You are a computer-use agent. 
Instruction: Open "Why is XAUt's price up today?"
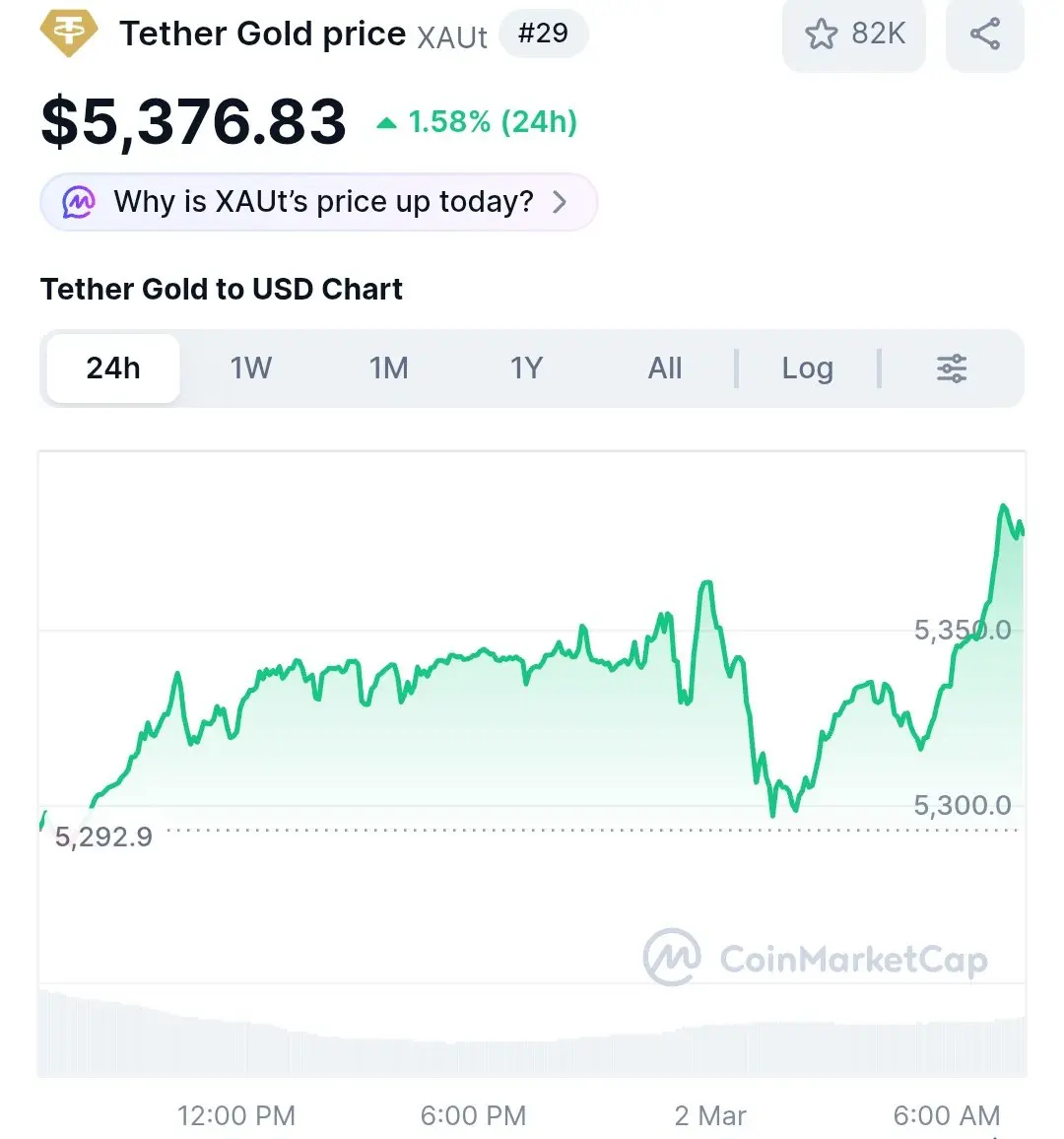coord(323,202)
